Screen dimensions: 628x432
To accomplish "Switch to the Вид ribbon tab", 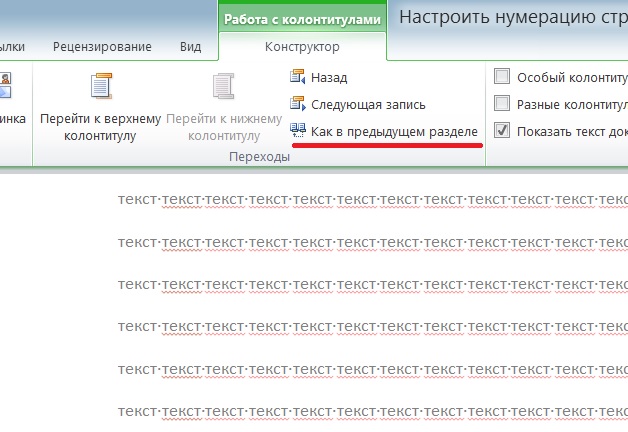I will coord(190,46).
